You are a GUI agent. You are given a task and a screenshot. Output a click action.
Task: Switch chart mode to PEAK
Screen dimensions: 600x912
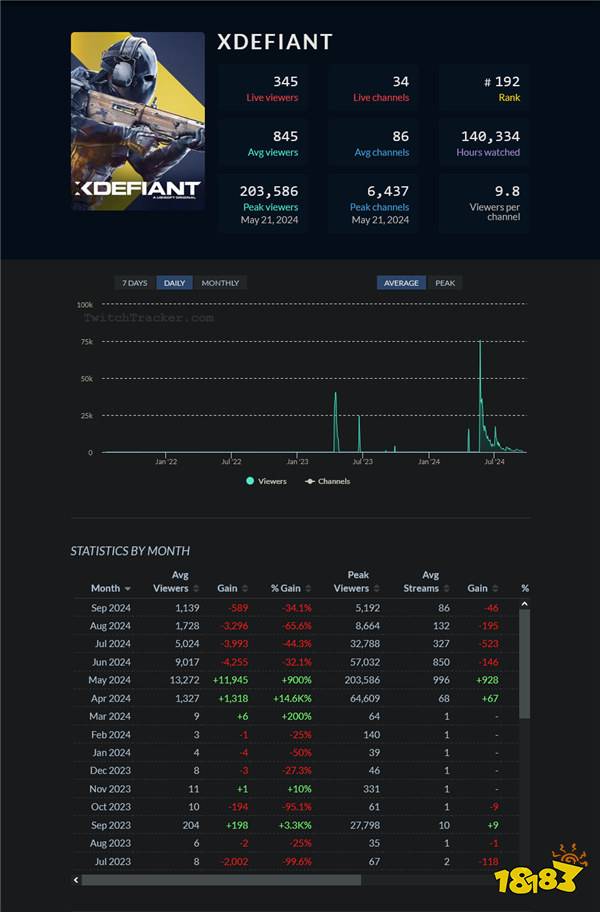[445, 283]
